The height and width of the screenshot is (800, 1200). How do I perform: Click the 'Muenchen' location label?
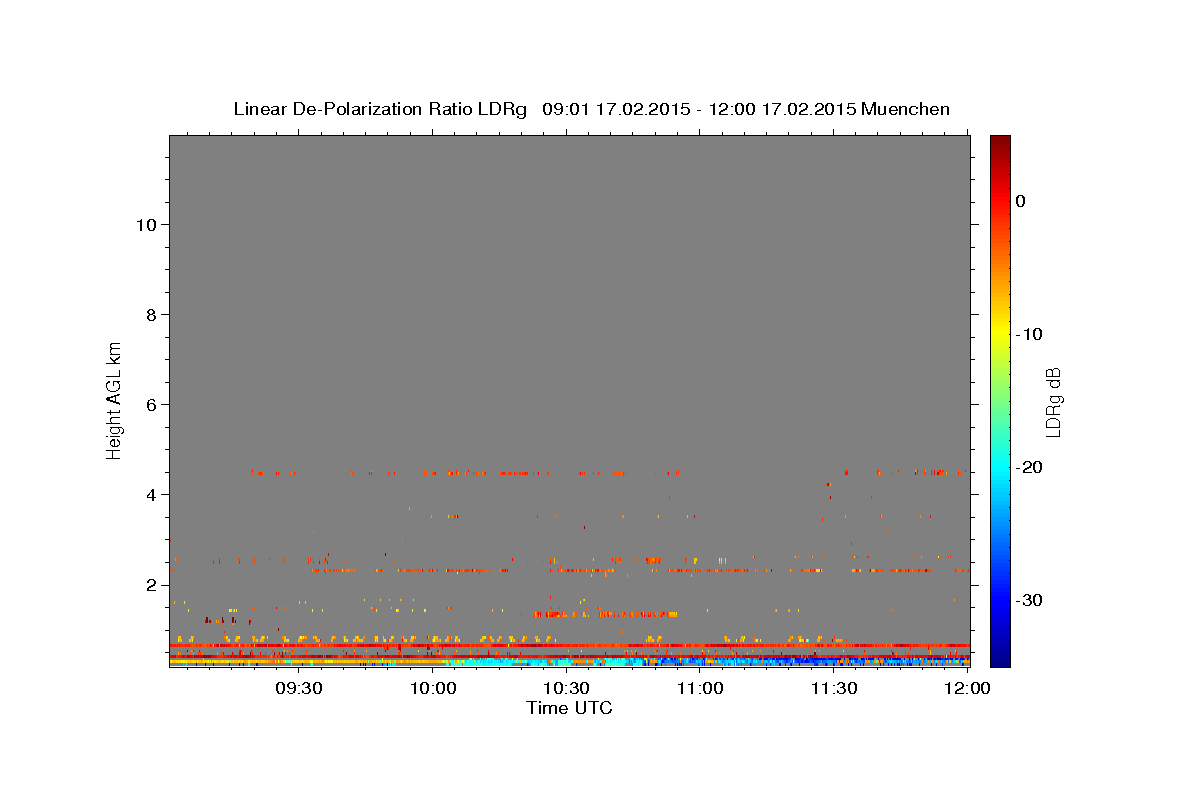click(905, 109)
